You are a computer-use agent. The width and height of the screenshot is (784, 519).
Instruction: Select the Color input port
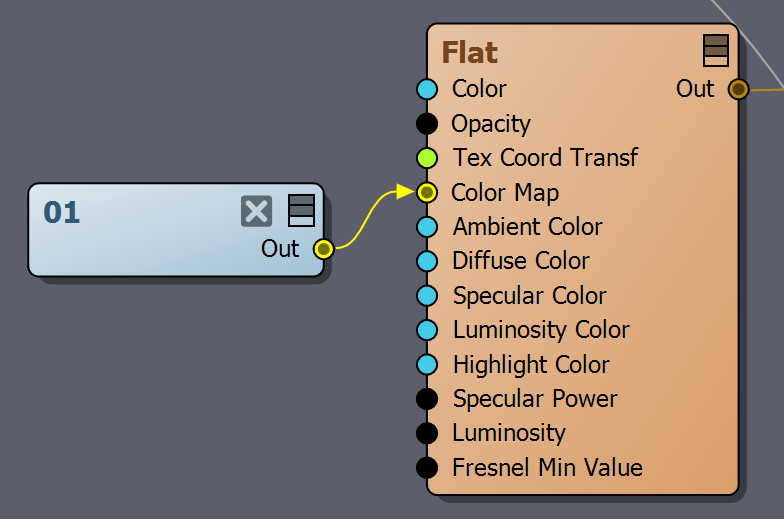tap(427, 89)
